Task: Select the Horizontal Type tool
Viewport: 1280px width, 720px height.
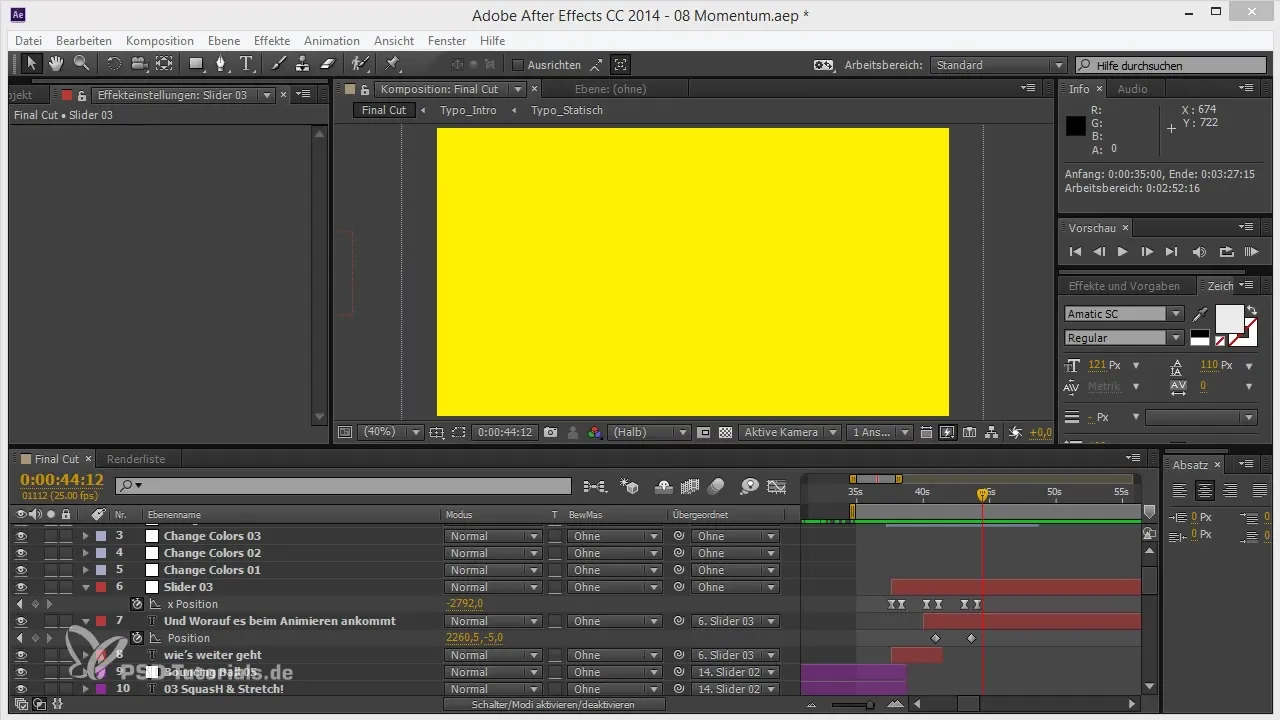Action: coord(247,64)
